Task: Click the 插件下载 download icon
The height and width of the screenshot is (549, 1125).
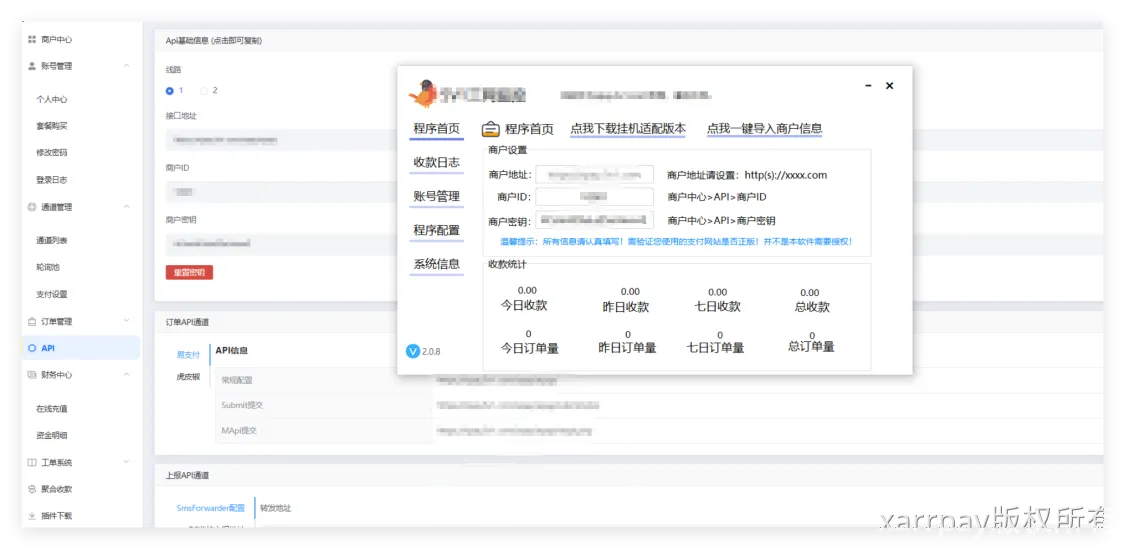Action: (32, 516)
